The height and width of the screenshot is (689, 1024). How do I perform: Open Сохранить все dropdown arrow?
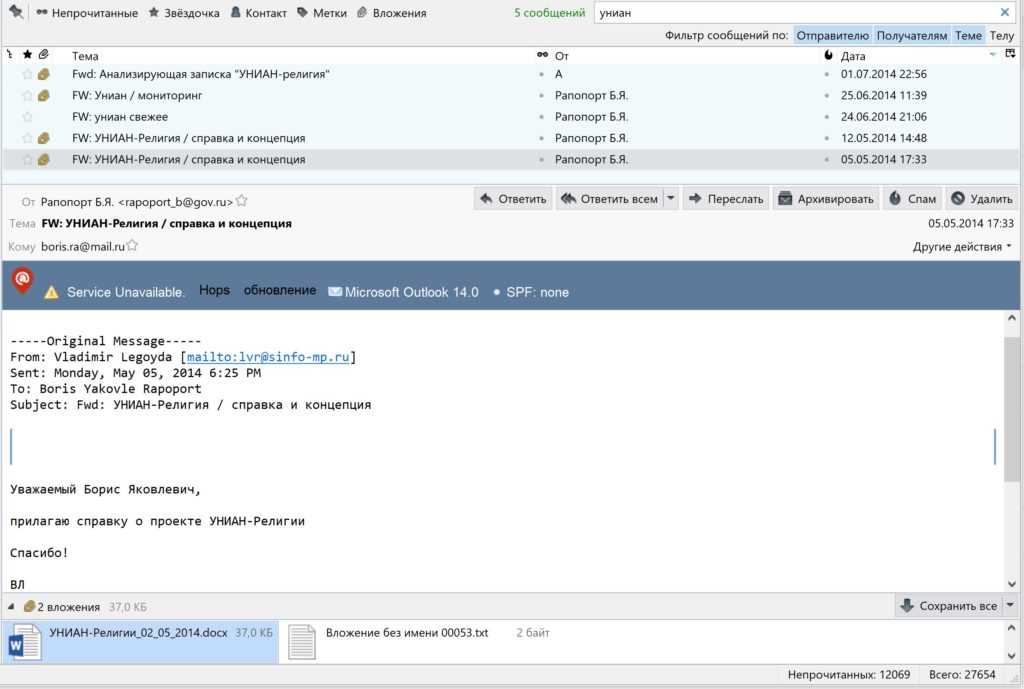point(1010,606)
